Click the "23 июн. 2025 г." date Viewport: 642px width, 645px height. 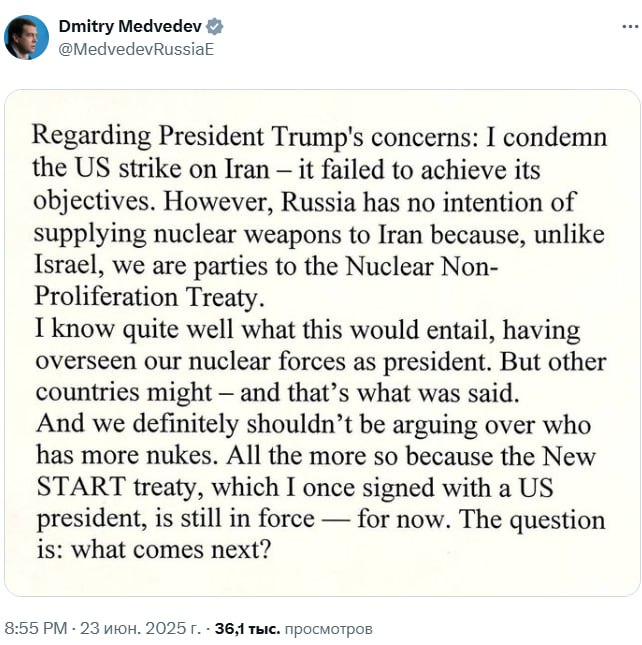tap(141, 629)
